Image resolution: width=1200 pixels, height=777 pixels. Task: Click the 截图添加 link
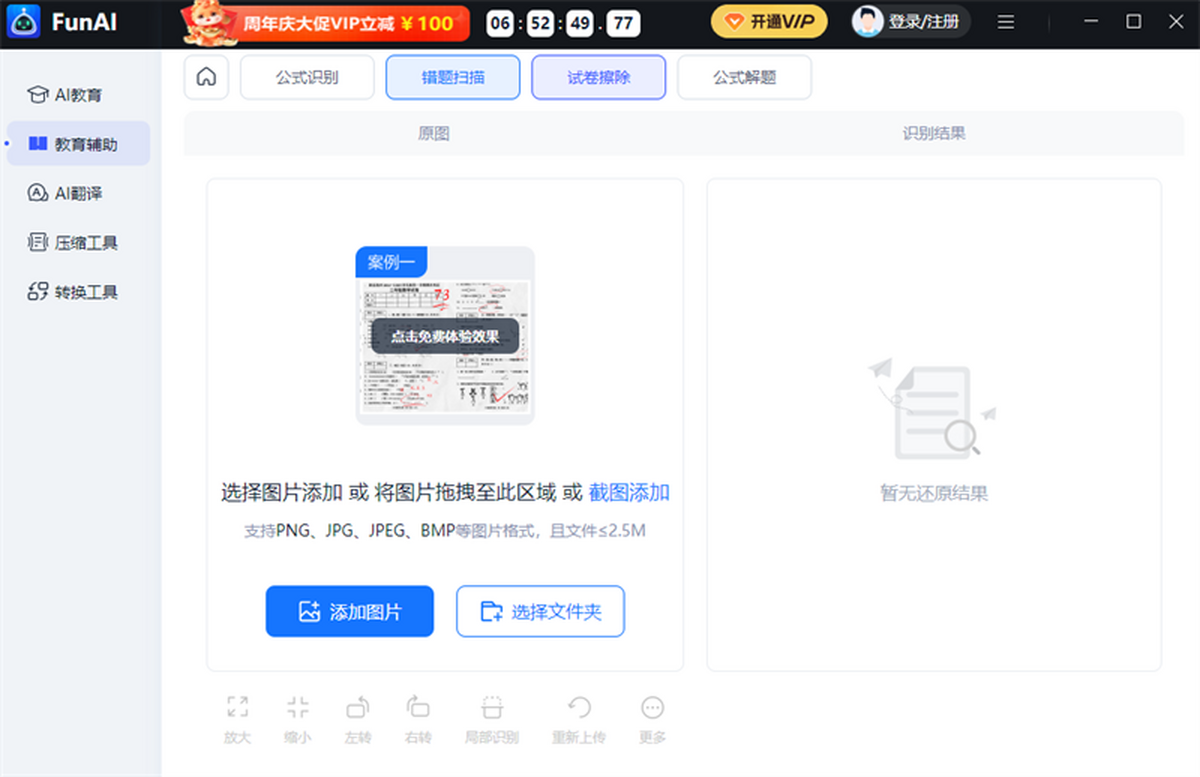pos(629,492)
